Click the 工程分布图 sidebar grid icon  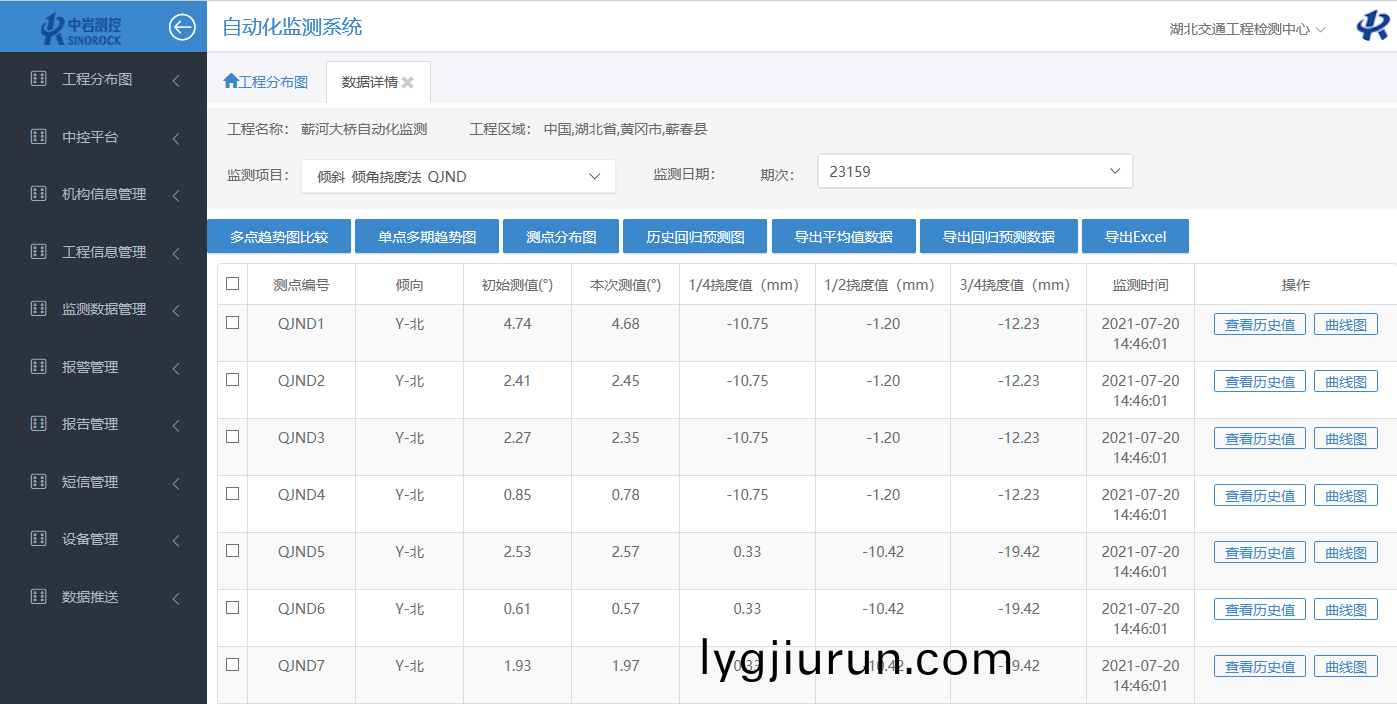[x=39, y=79]
